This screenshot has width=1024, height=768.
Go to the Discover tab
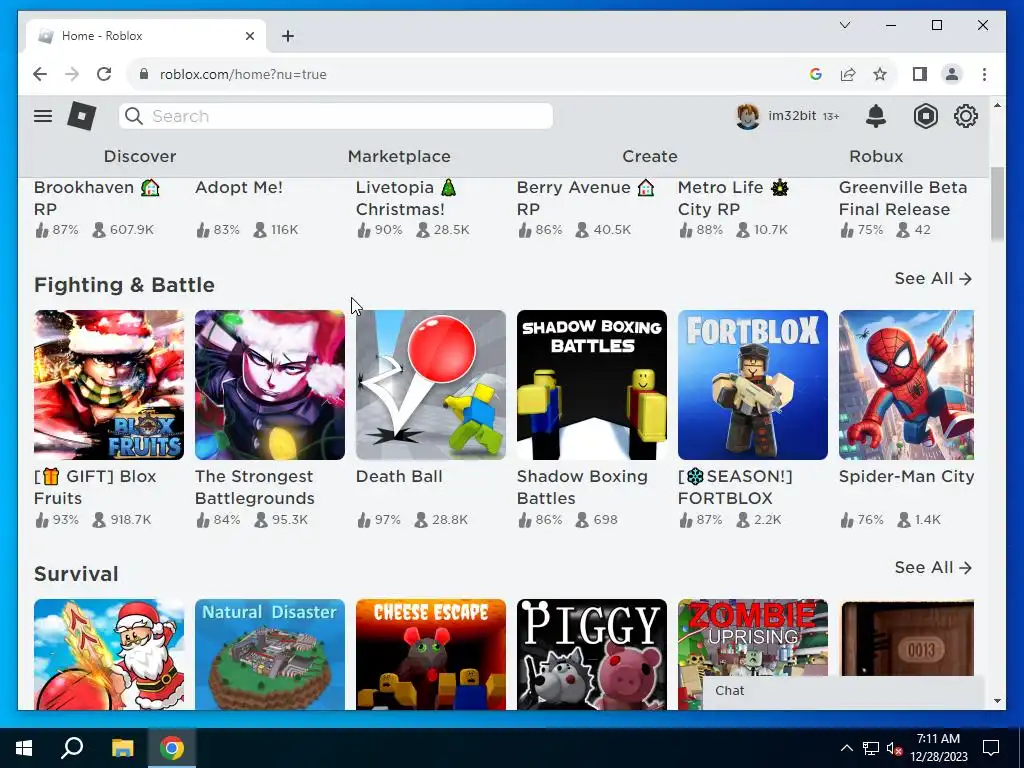pyautogui.click(x=140, y=156)
